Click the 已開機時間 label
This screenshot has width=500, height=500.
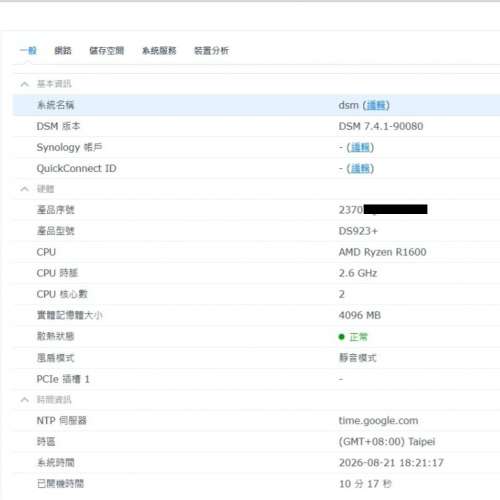pos(60,484)
